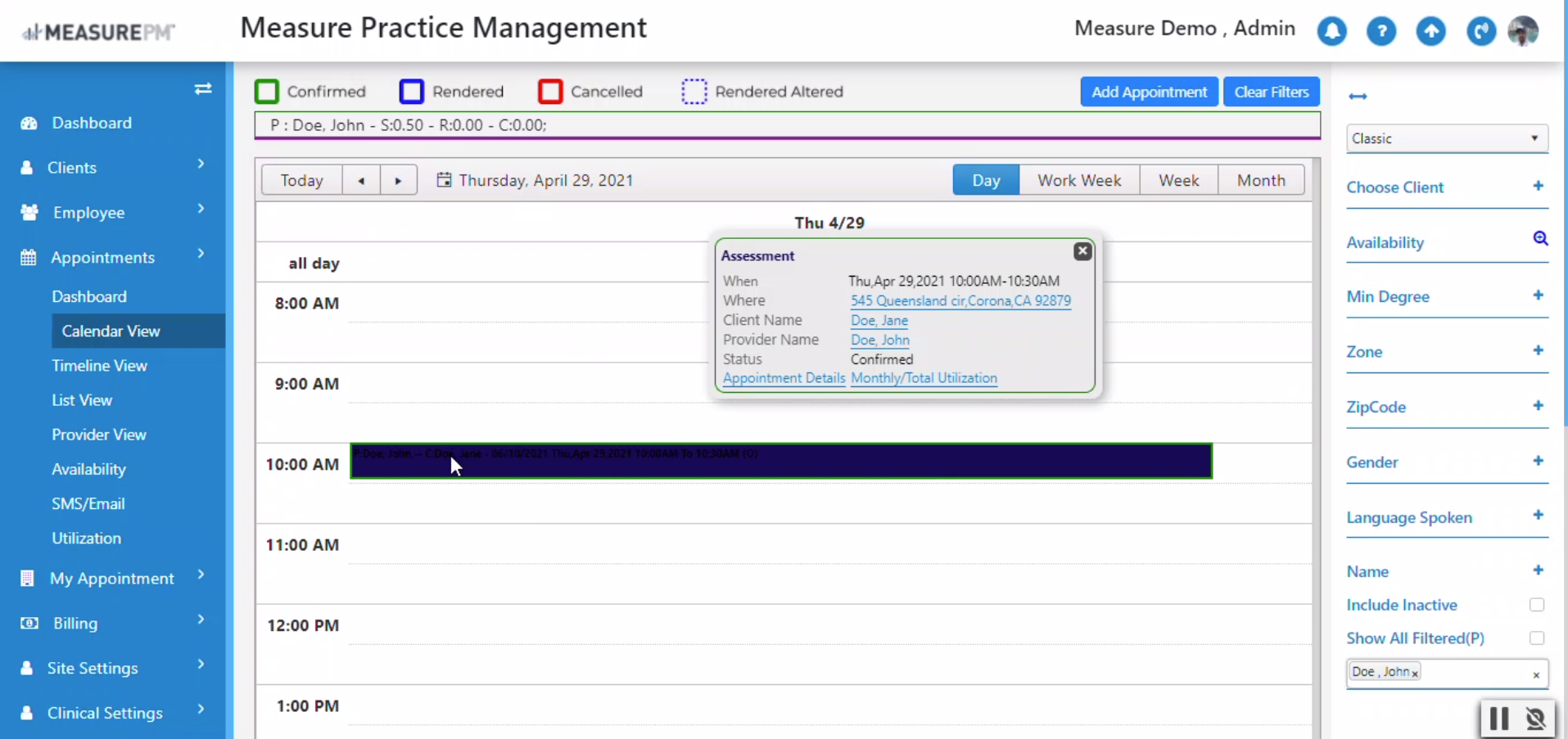The image size is (1568, 739).
Task: Expand the Name filter
Action: 1538,570
